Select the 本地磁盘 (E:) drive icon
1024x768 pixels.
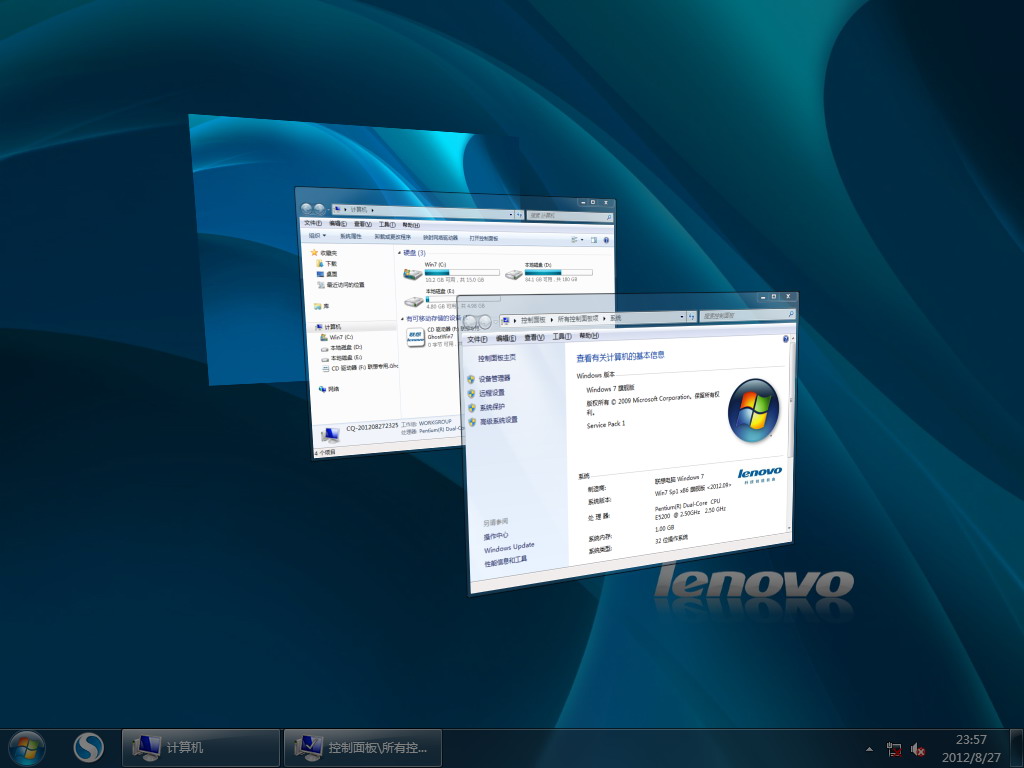[x=414, y=300]
